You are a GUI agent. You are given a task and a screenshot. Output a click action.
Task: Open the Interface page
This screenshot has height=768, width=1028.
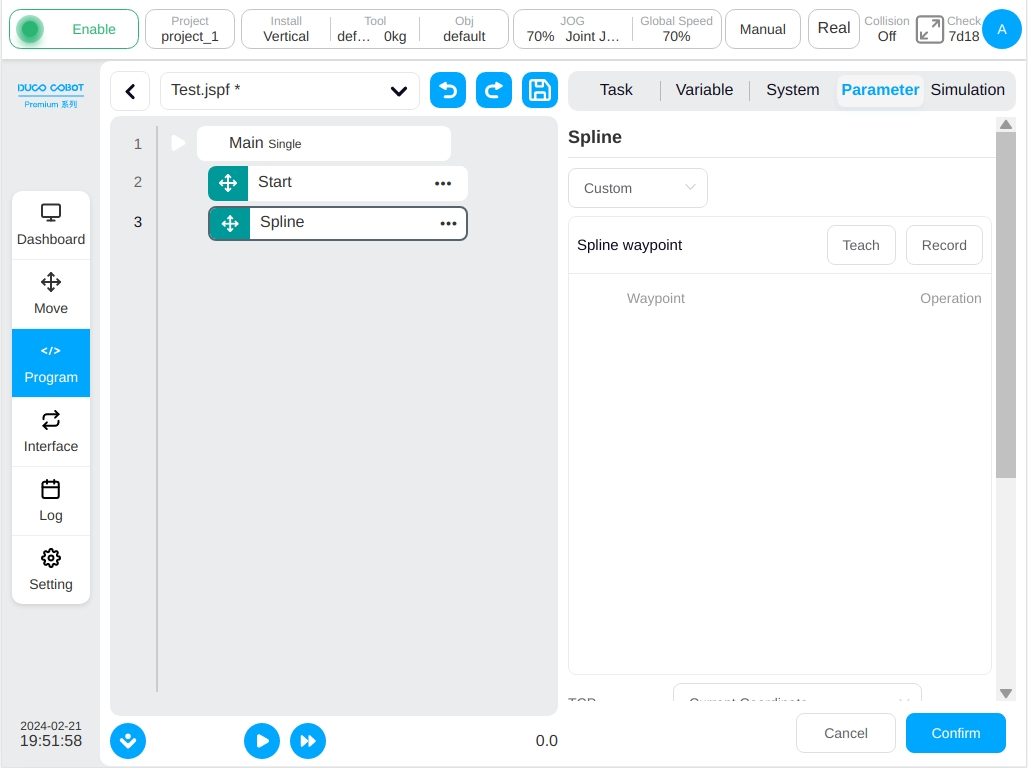click(x=50, y=432)
